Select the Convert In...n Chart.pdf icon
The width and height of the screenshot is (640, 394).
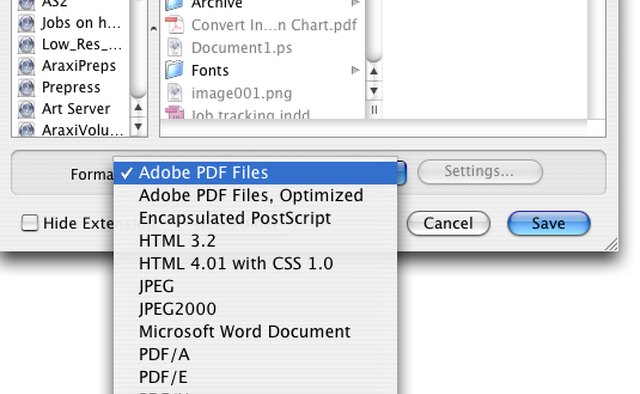tap(175, 24)
